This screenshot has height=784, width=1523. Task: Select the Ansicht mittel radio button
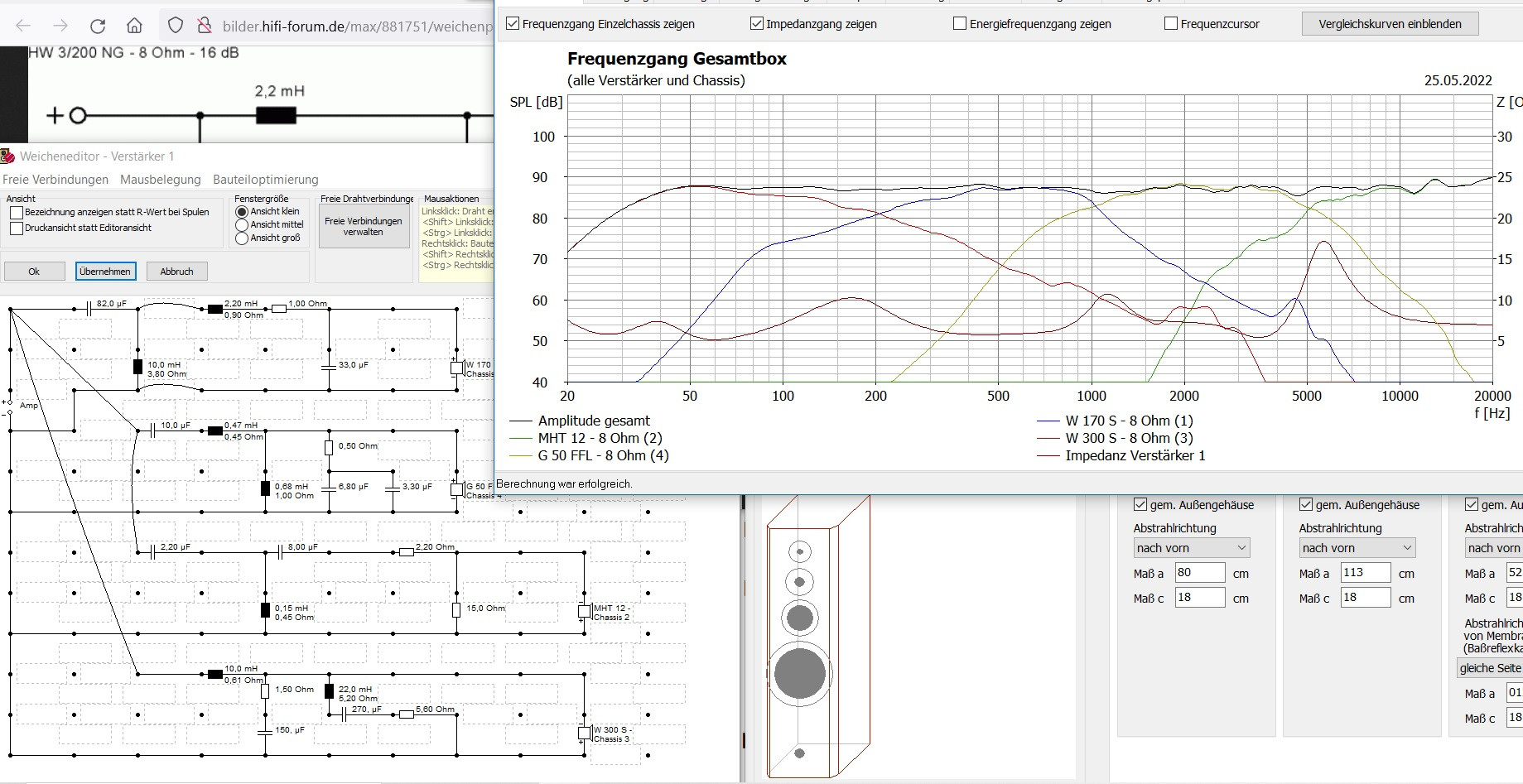242,224
